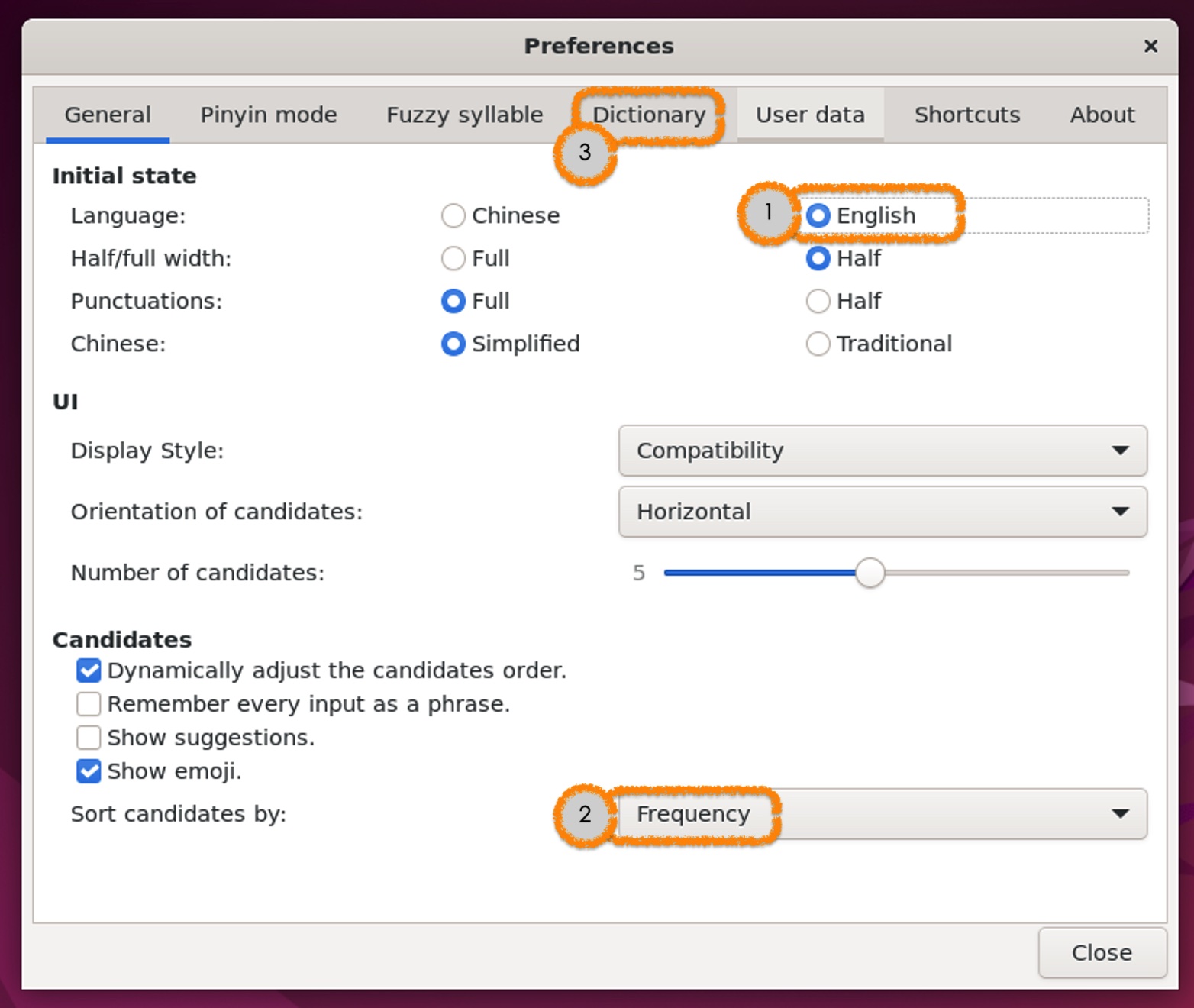Choose Full for half/full width

[x=453, y=259]
